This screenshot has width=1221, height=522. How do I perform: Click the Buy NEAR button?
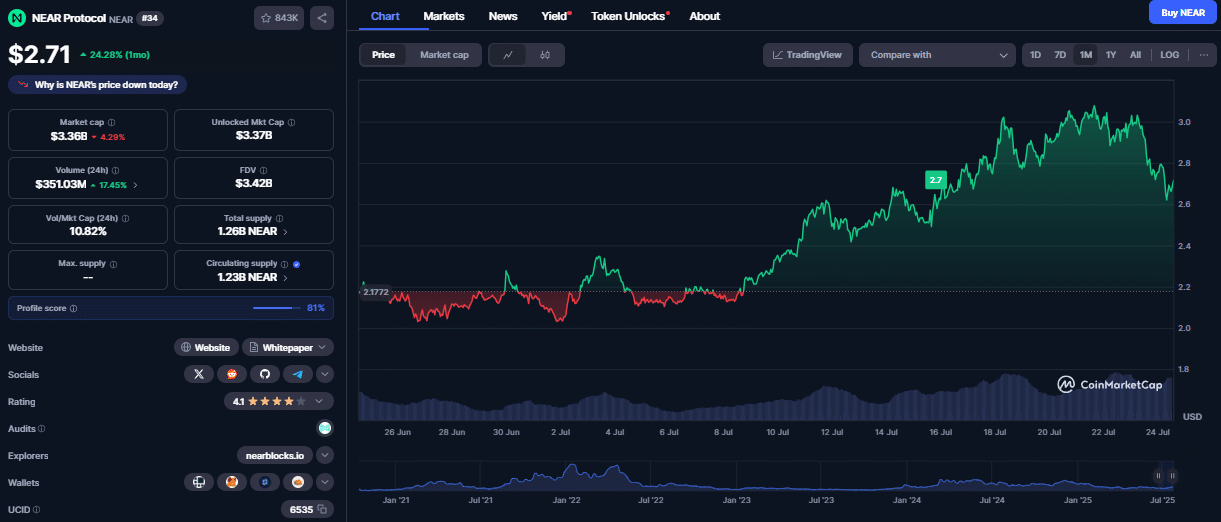pos(1183,13)
